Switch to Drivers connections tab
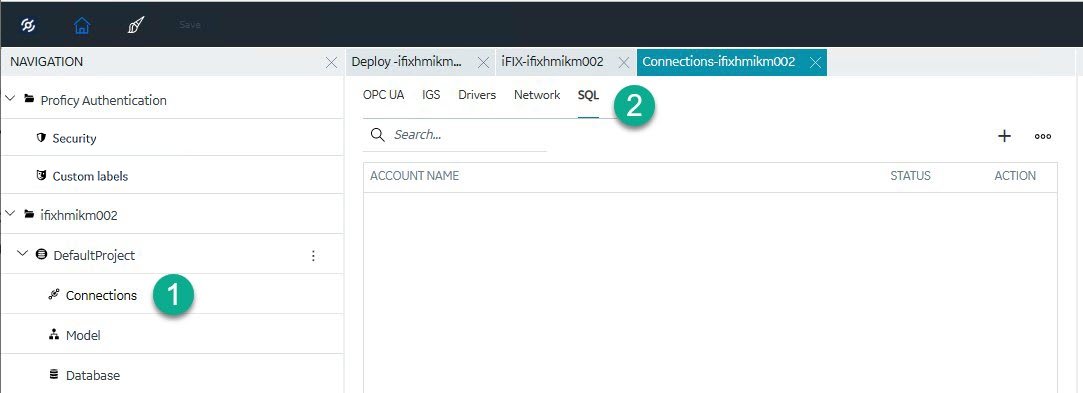Image resolution: width=1083 pixels, height=393 pixels. (477, 95)
